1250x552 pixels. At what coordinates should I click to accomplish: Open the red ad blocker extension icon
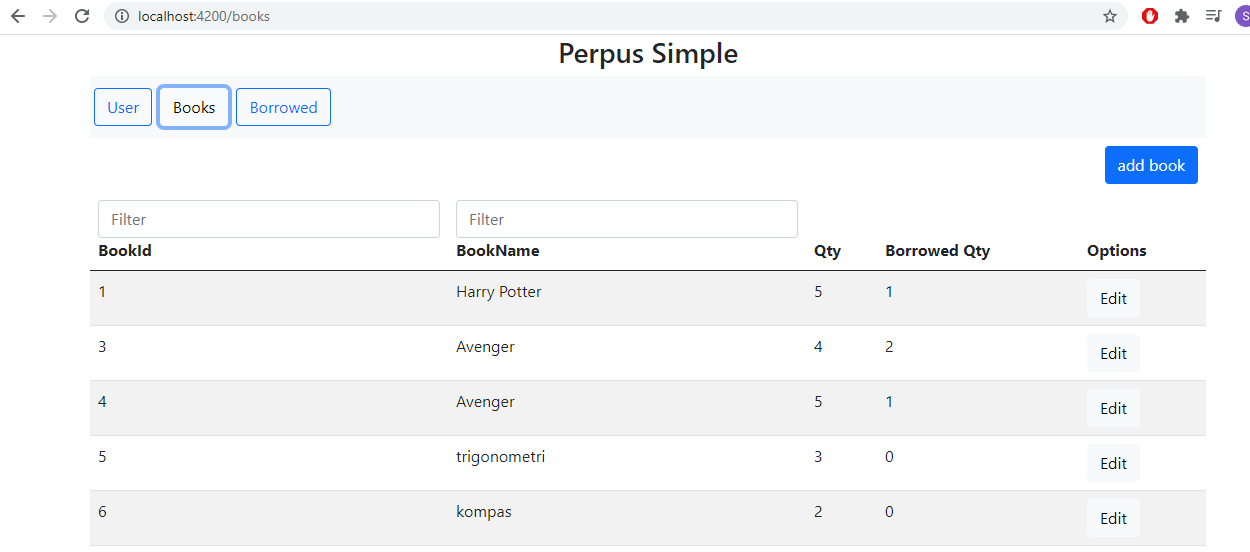tap(1150, 16)
